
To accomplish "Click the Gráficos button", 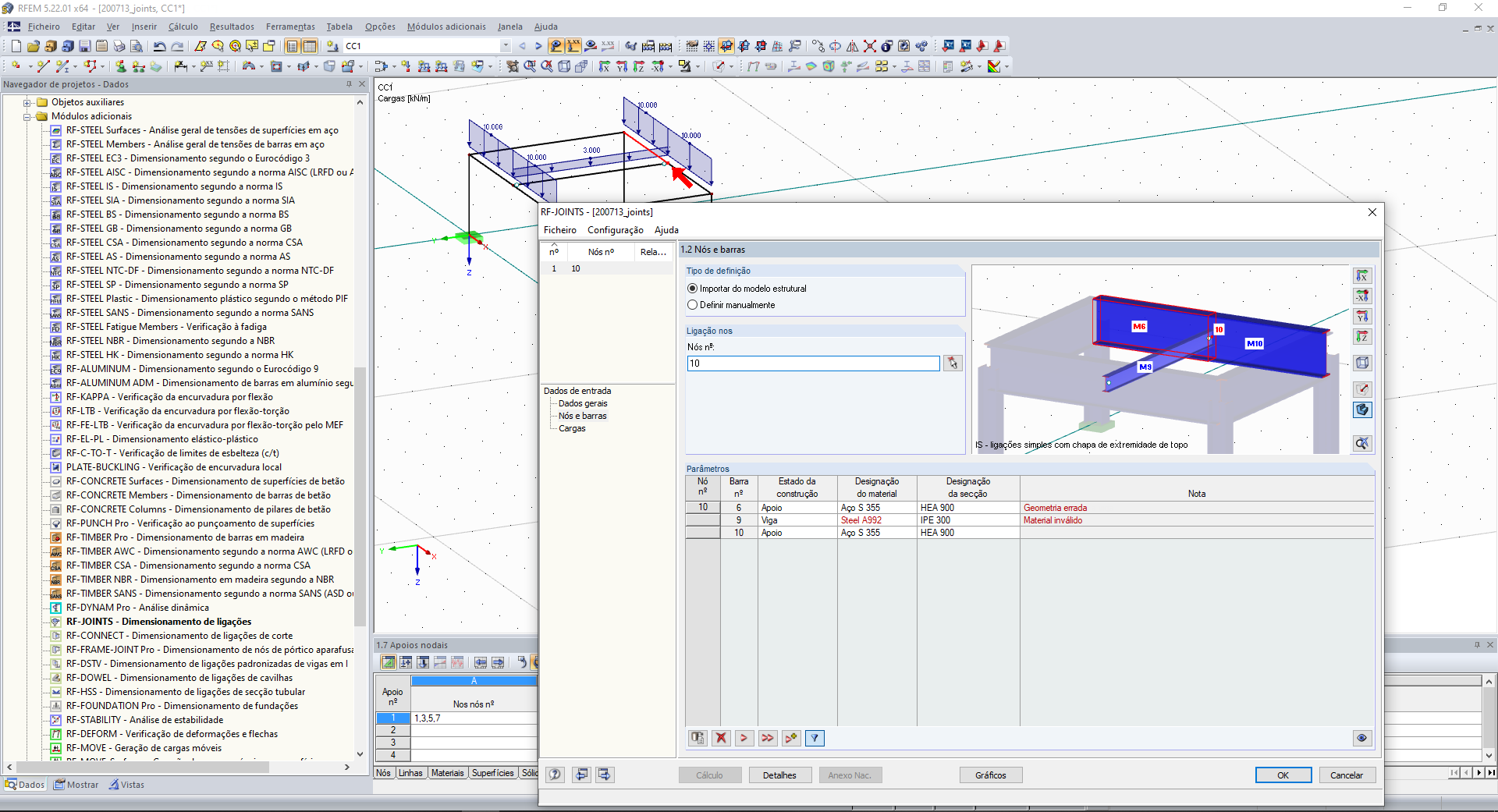I will (x=990, y=775).
